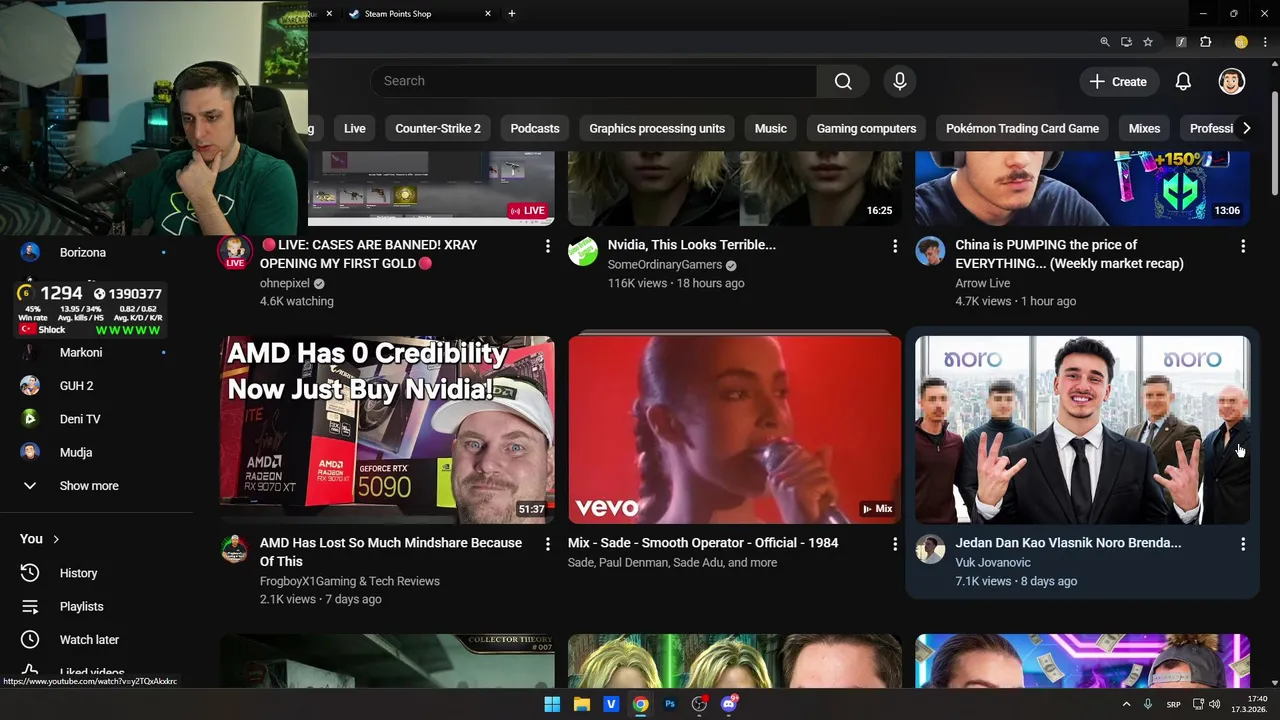Click the YouTube search input field
The image size is (1280, 720).
[x=594, y=81]
